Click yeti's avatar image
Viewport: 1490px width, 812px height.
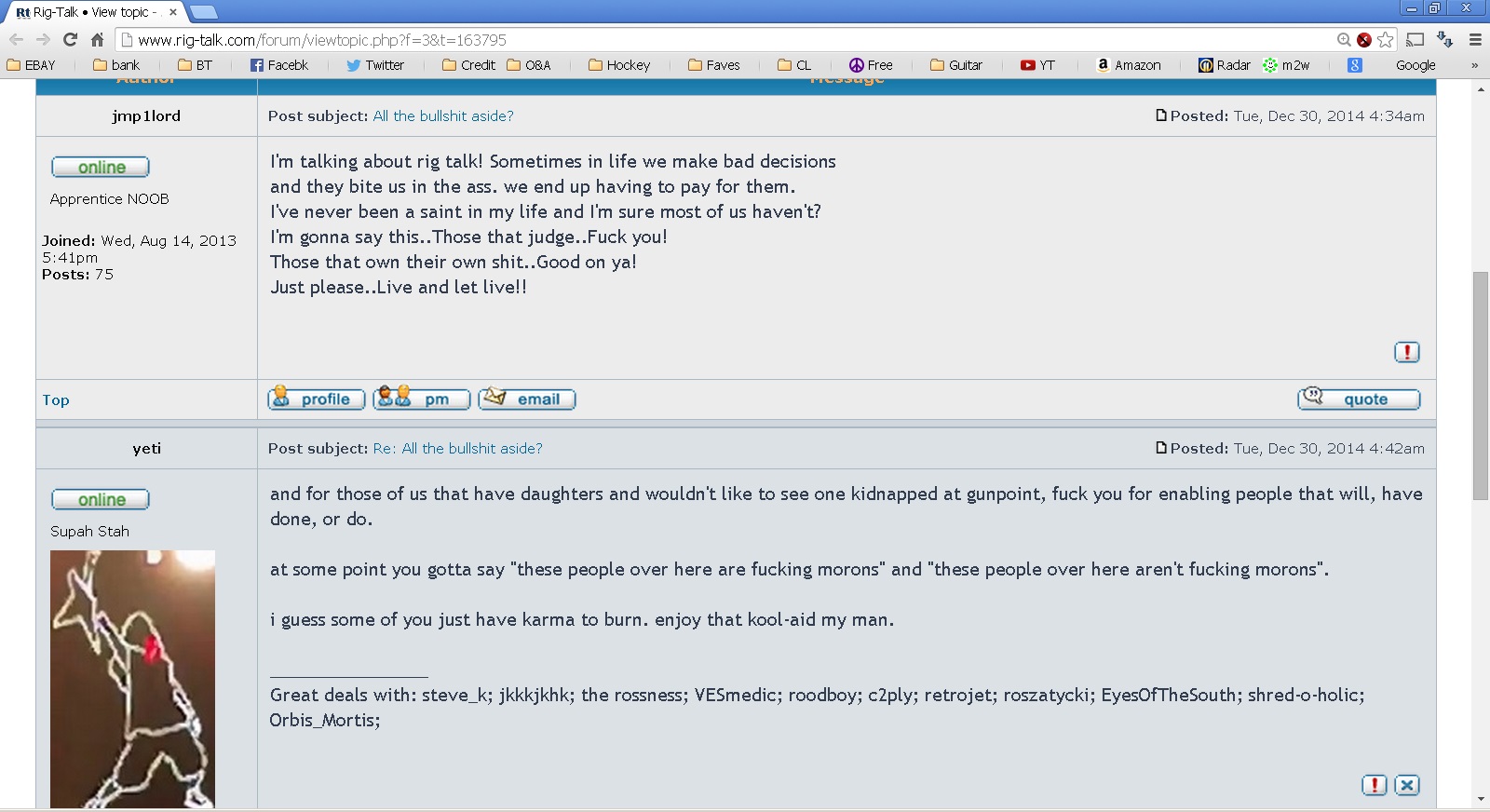pyautogui.click(x=132, y=679)
